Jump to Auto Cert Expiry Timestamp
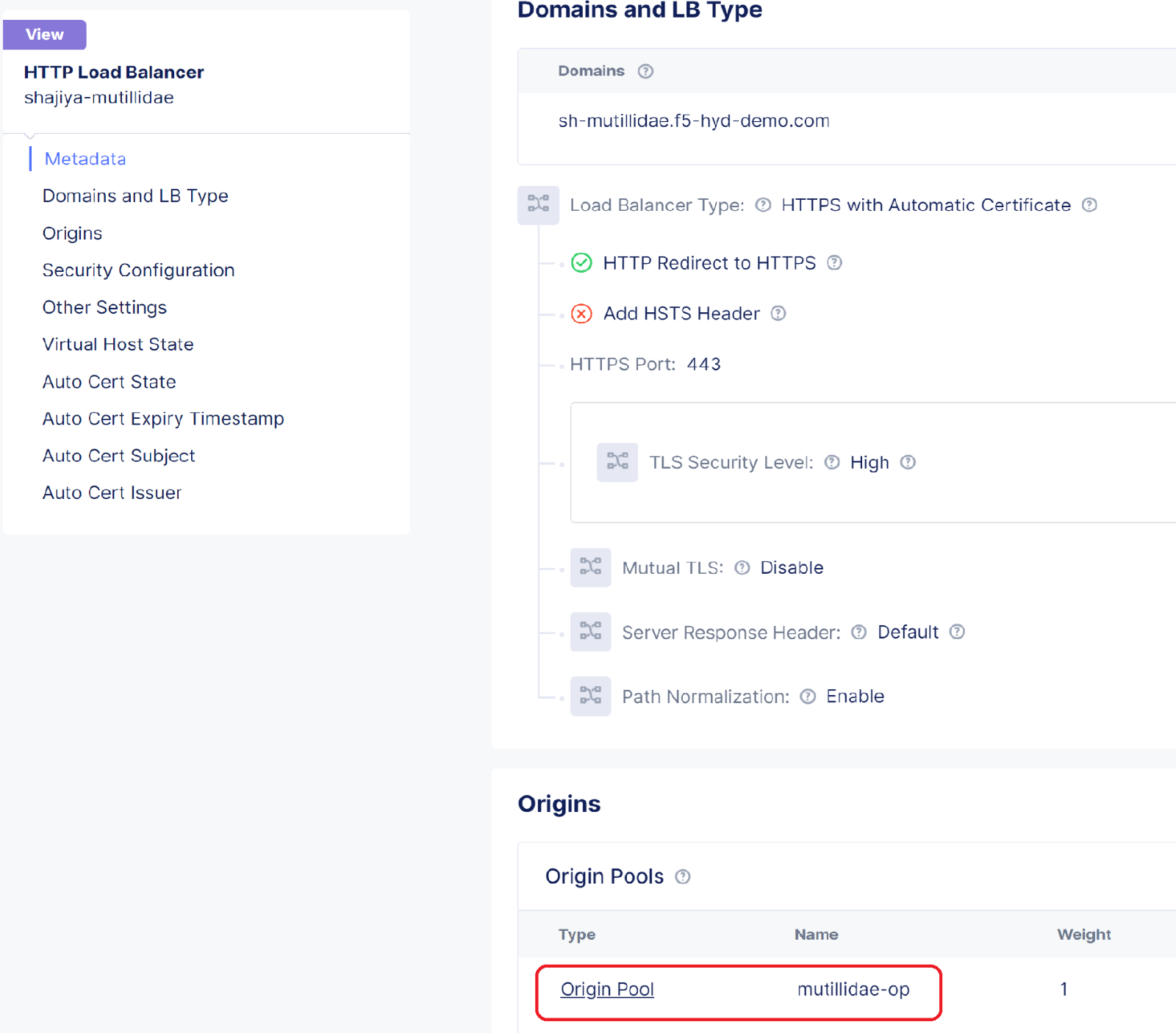Screen dimensions: 1176x1033 point(163,419)
